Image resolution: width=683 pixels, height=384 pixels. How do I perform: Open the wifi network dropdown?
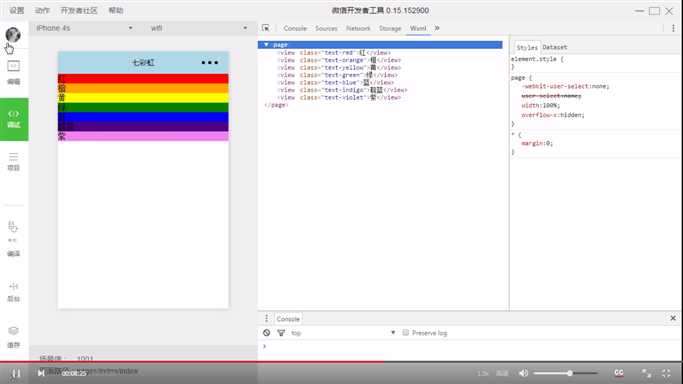point(199,28)
